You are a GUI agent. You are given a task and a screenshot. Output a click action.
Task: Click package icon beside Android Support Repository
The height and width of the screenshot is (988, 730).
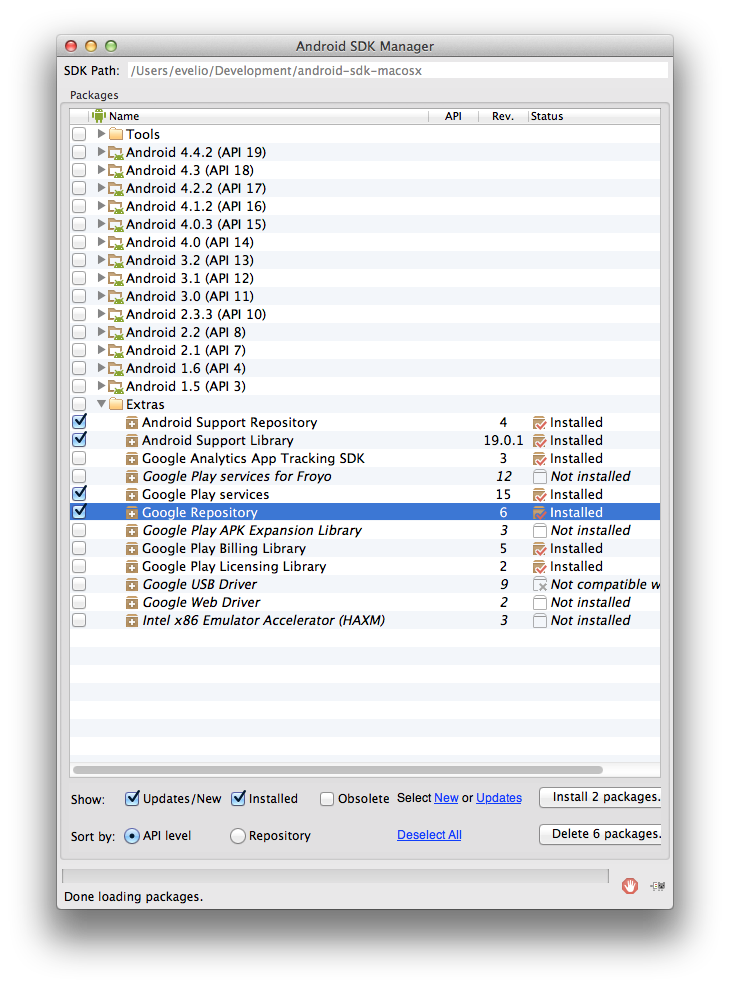coord(132,423)
